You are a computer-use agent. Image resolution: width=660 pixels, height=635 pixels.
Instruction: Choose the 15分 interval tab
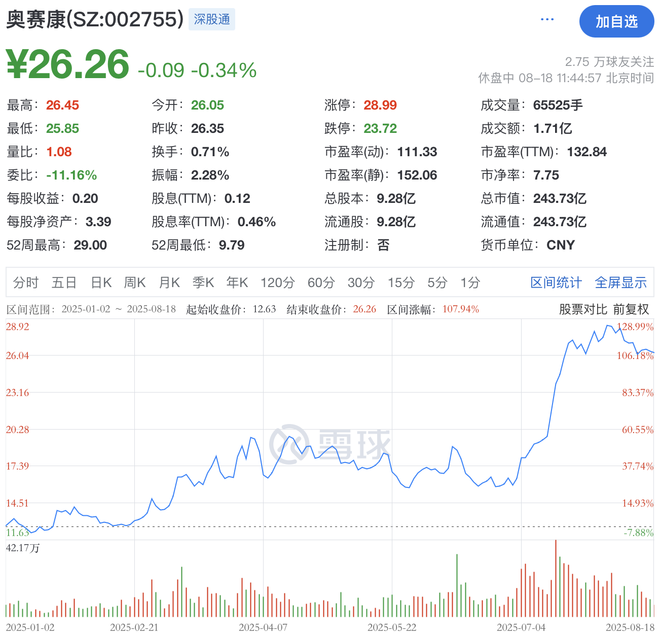(401, 282)
